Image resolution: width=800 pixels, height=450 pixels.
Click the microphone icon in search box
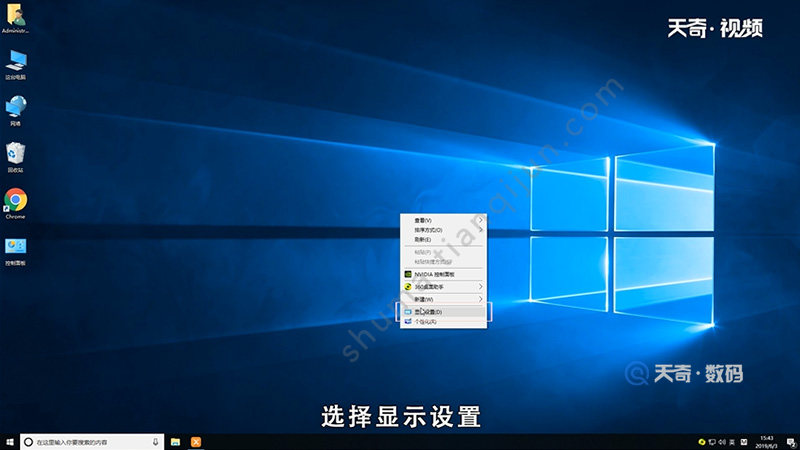pos(156,442)
